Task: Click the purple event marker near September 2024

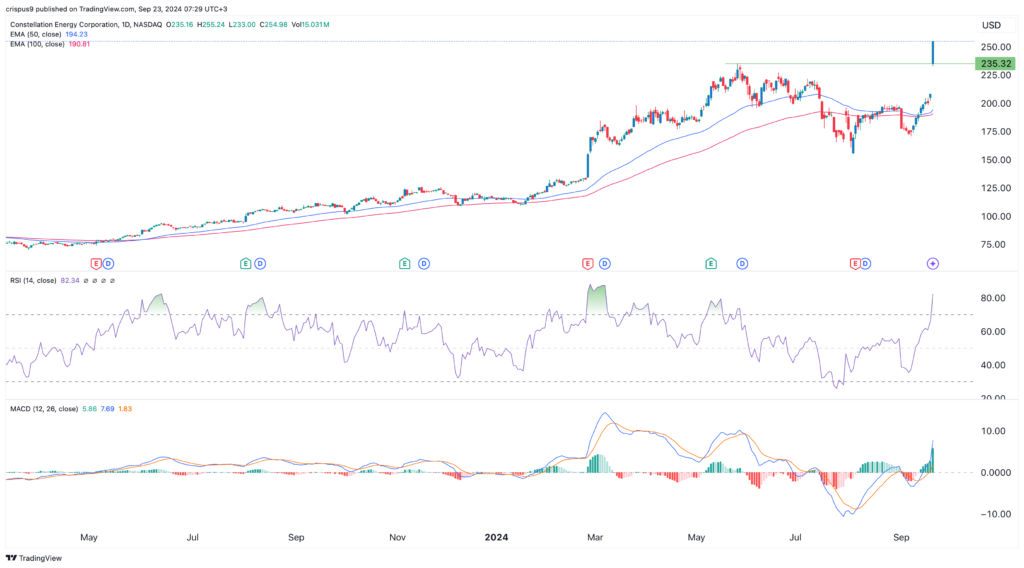Action: (x=933, y=264)
